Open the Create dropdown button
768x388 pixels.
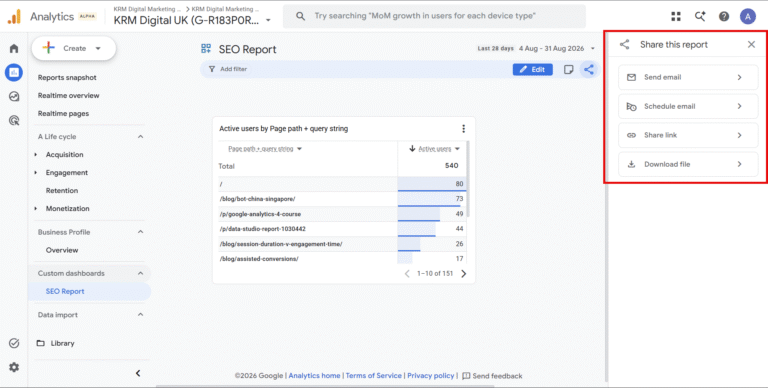coord(73,48)
